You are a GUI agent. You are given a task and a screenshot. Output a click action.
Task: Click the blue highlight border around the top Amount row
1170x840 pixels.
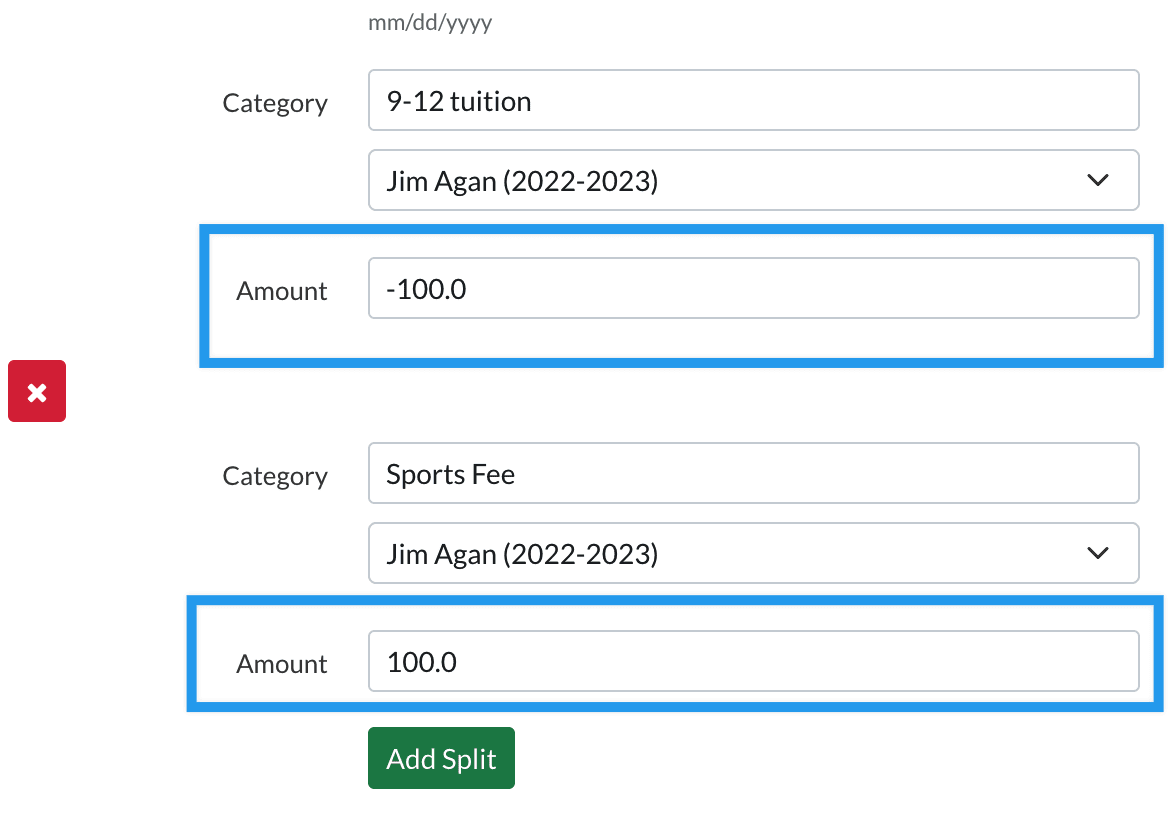680,229
